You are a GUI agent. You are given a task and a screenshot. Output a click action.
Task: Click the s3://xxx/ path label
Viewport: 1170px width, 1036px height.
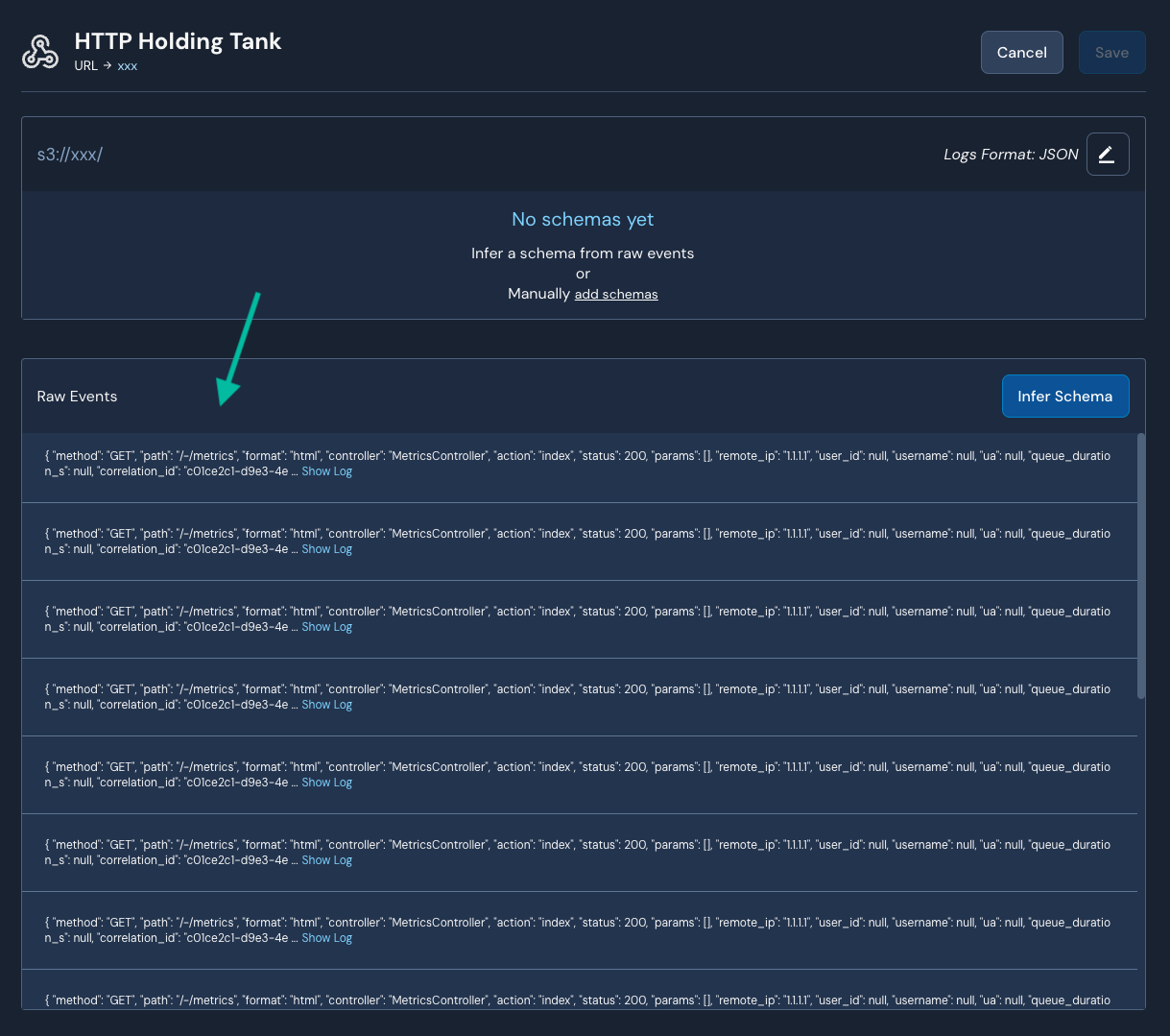pos(69,154)
